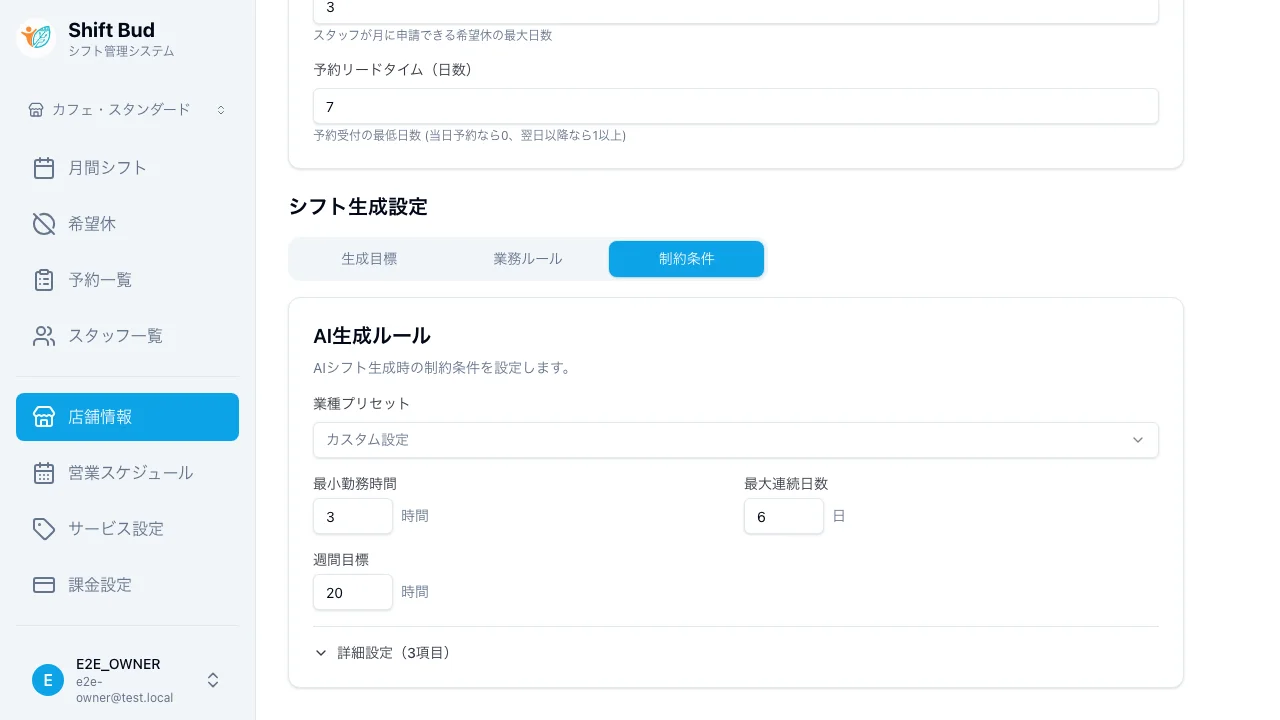
Task: Click the スタッフ一覧 people icon
Action: coord(44,336)
